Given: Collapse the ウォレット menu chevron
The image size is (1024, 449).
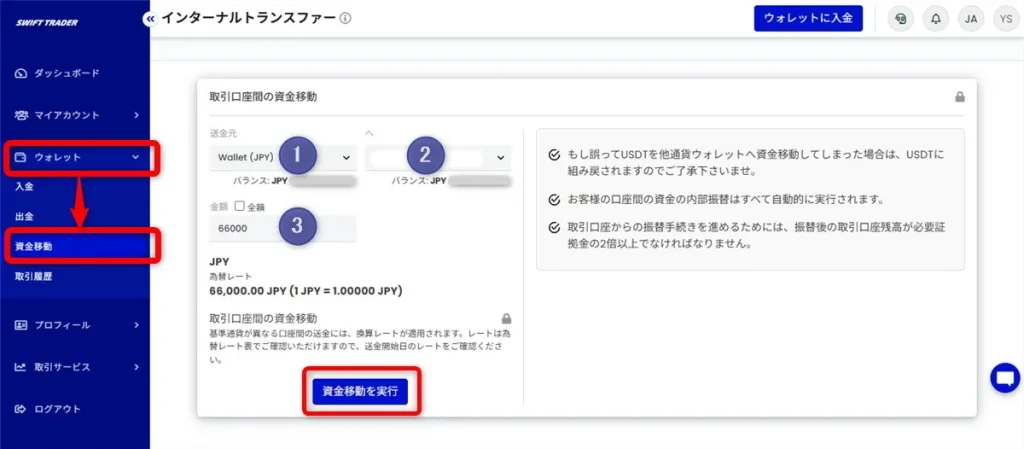Looking at the screenshot, I should (x=136, y=157).
